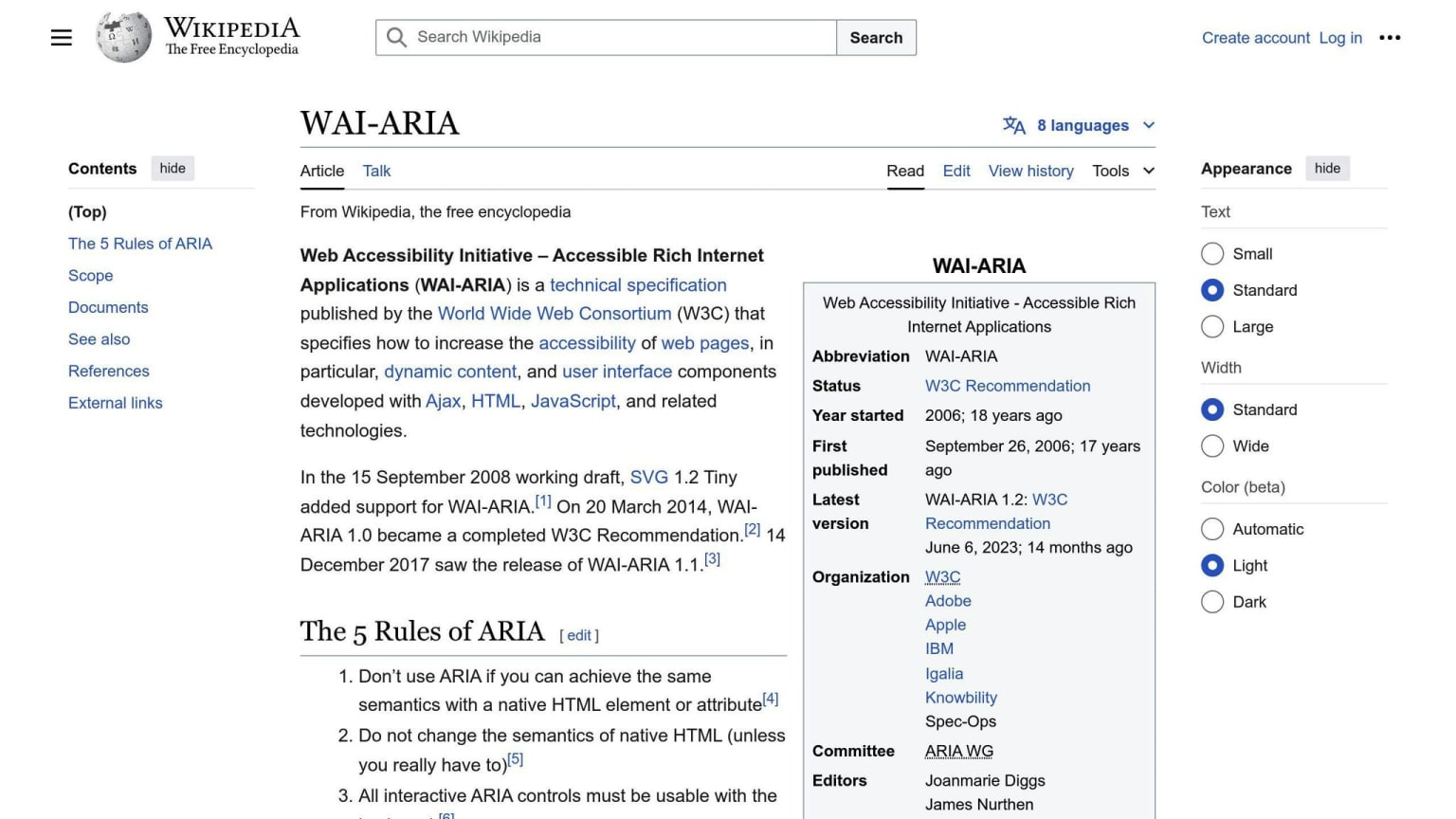Open the dynamic content link
Viewport: 1456px width, 819px height.
(450, 372)
